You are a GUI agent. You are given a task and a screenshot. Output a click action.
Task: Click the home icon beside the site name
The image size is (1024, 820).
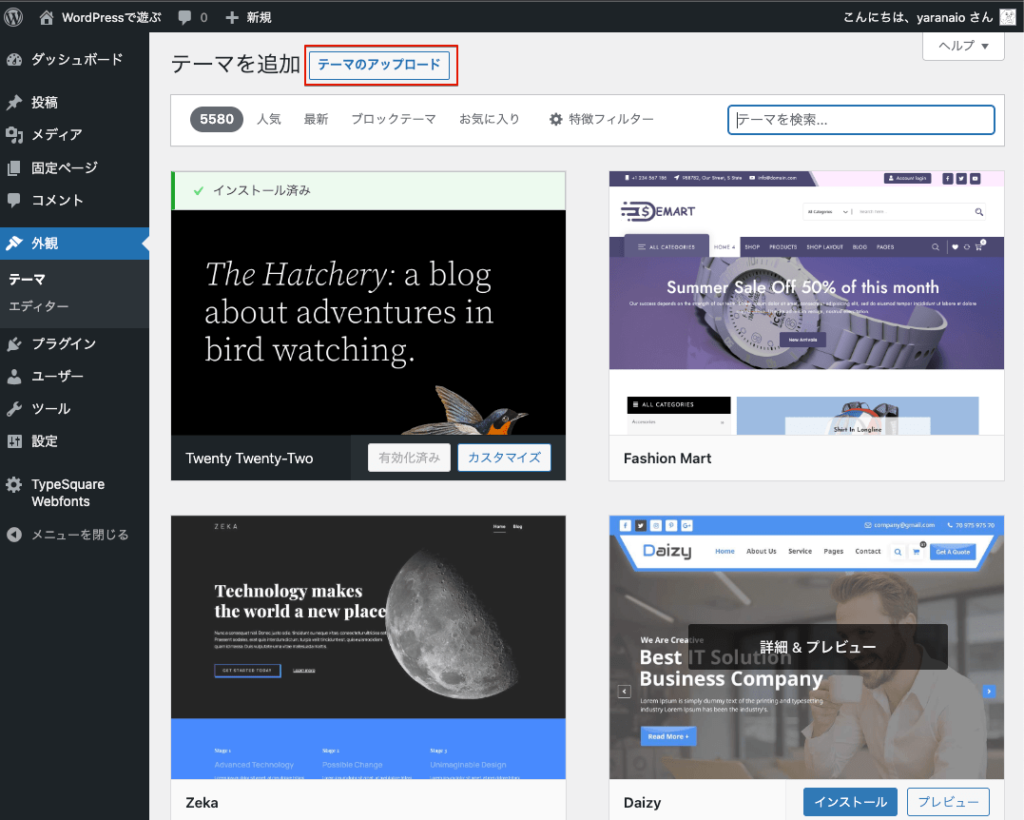click(x=46, y=18)
